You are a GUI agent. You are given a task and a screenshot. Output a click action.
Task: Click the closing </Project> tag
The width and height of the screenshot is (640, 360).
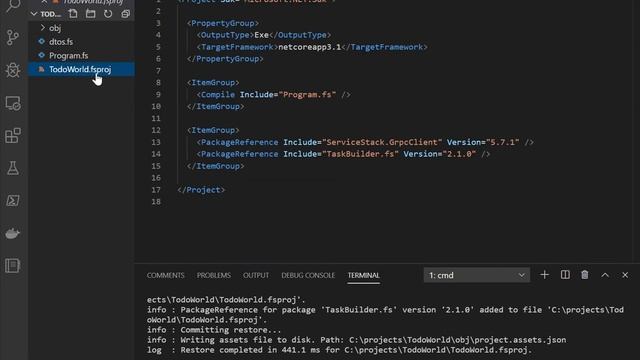[x=201, y=190]
